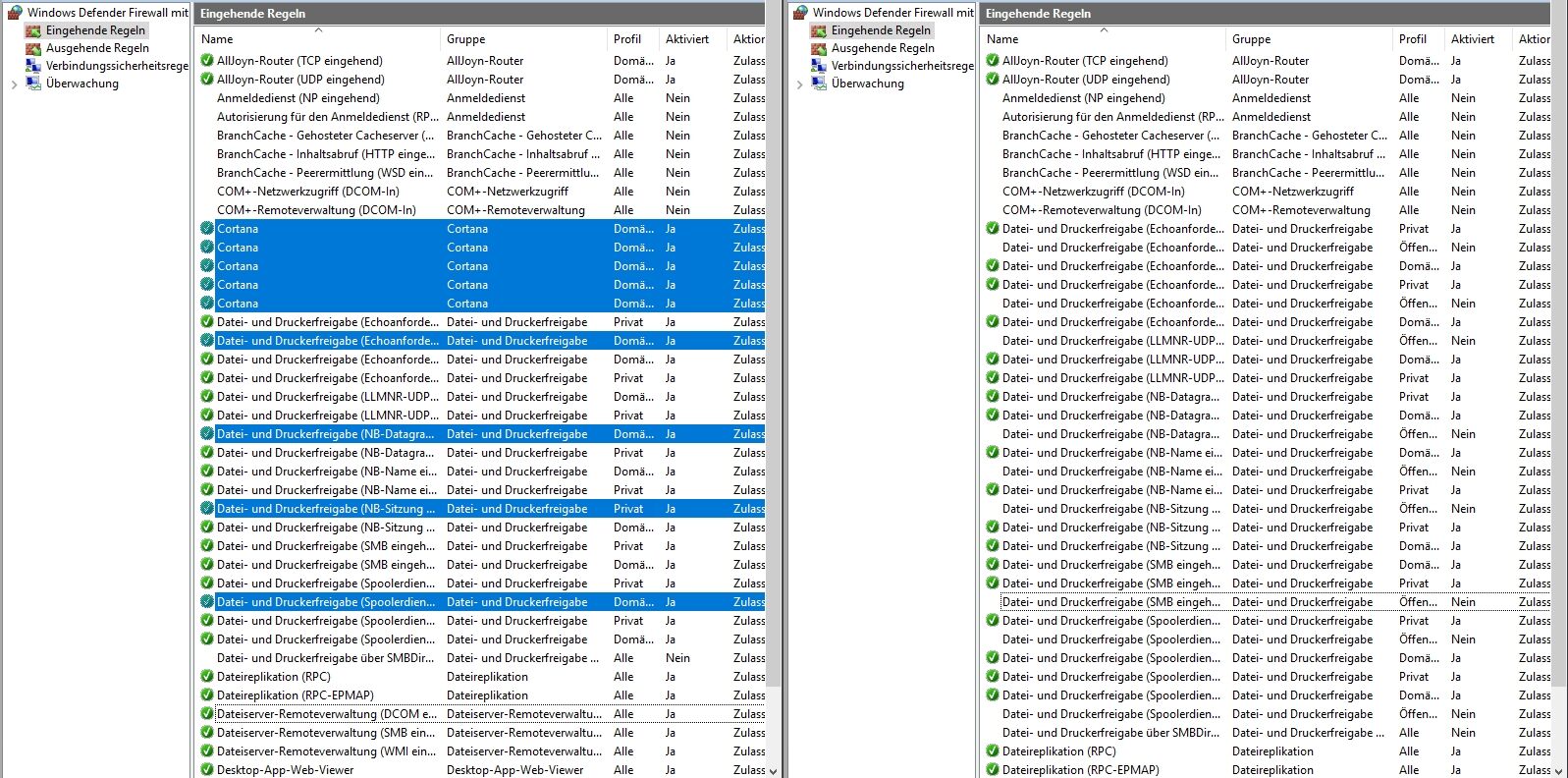The width and height of the screenshot is (1568, 778).
Task: Select Datei- und Druckerfreigabe über SMBDir, left window
Action: (x=325, y=658)
